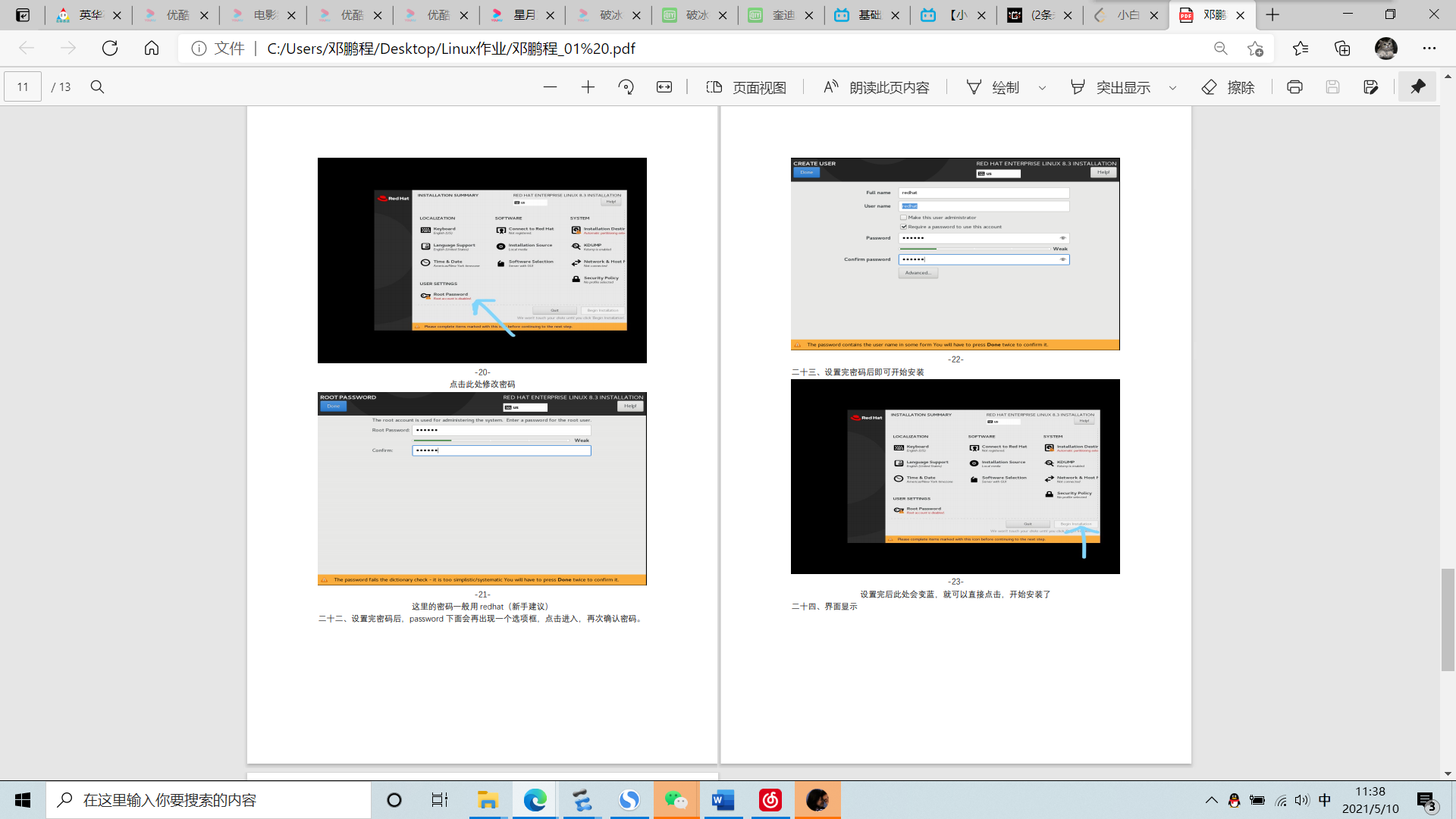Select the draw tool 绘制
1456x819 pixels.
(x=993, y=87)
